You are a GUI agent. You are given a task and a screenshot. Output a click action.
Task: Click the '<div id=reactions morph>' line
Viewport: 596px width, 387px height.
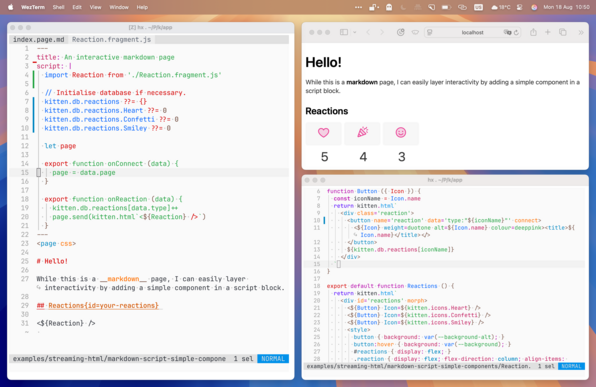tap(383, 300)
